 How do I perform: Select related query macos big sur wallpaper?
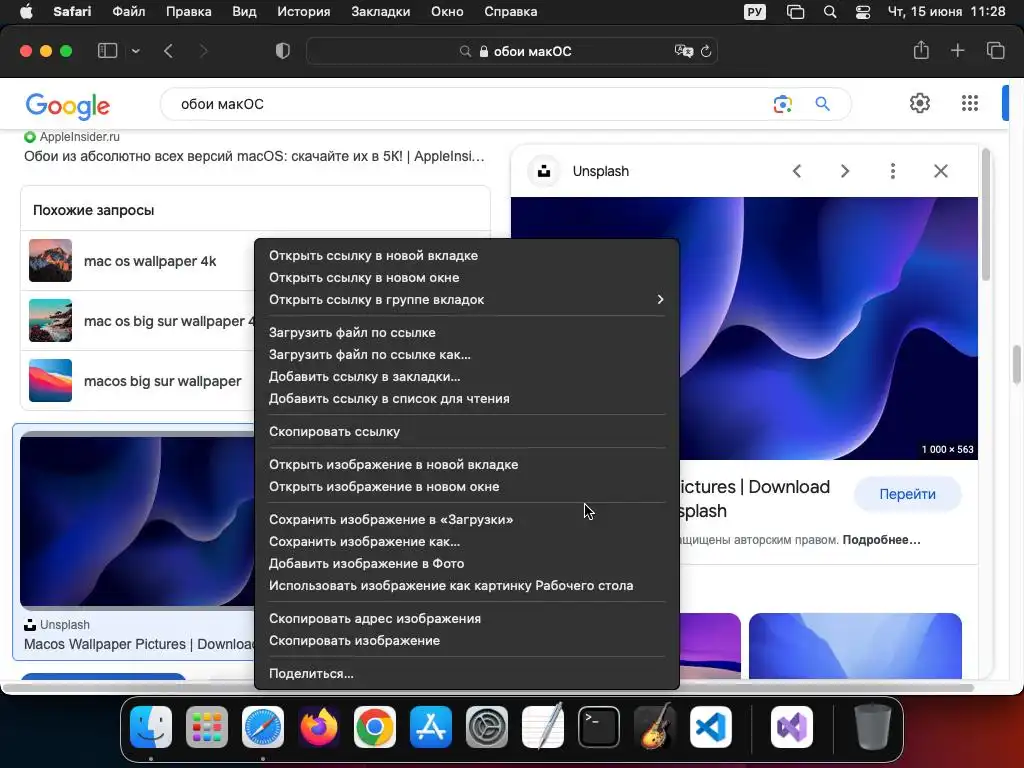coord(163,381)
